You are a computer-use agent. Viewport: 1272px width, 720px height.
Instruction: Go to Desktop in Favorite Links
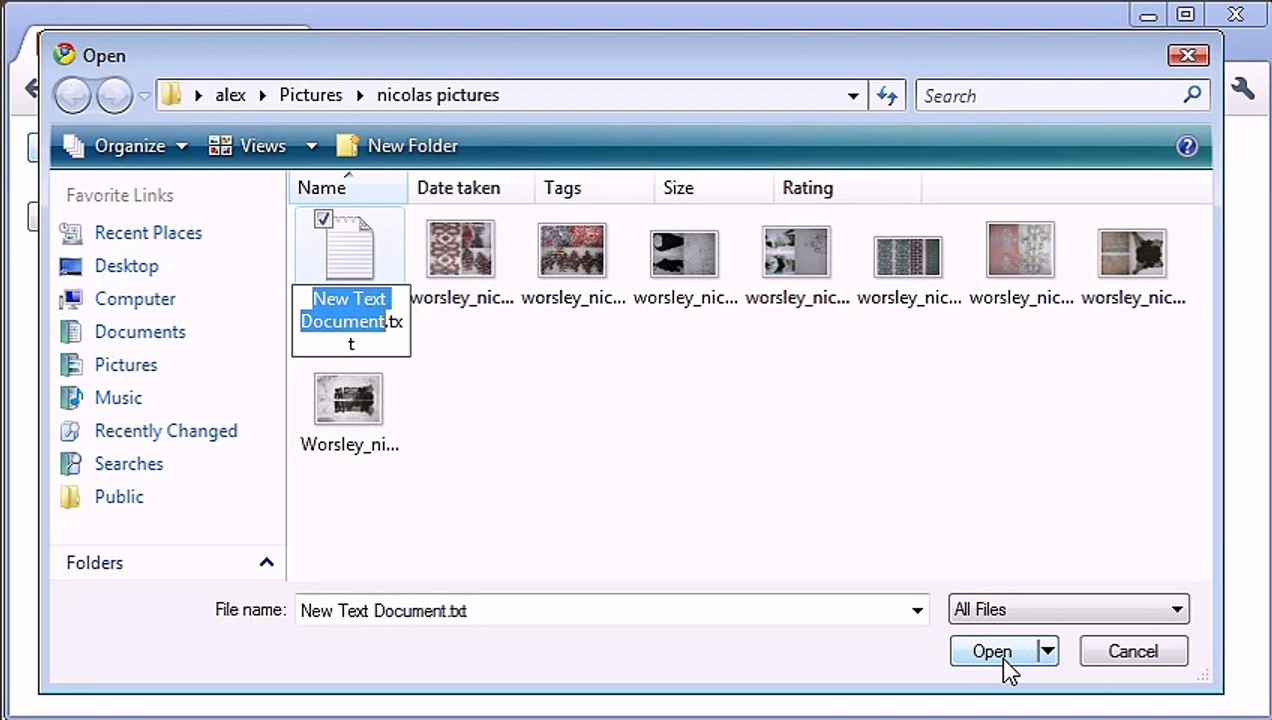click(x=108, y=266)
